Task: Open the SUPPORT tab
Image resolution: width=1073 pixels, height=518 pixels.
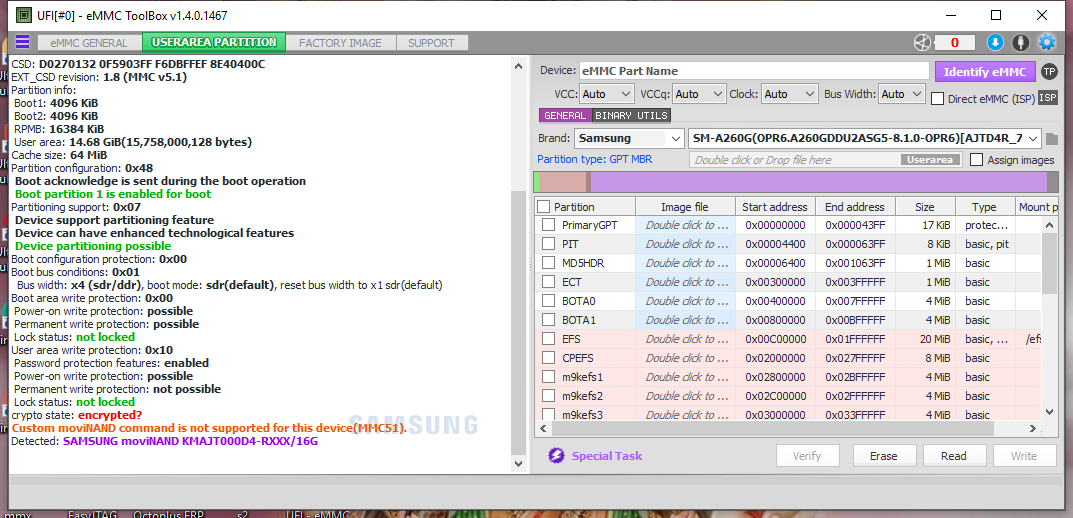Action: coord(431,42)
